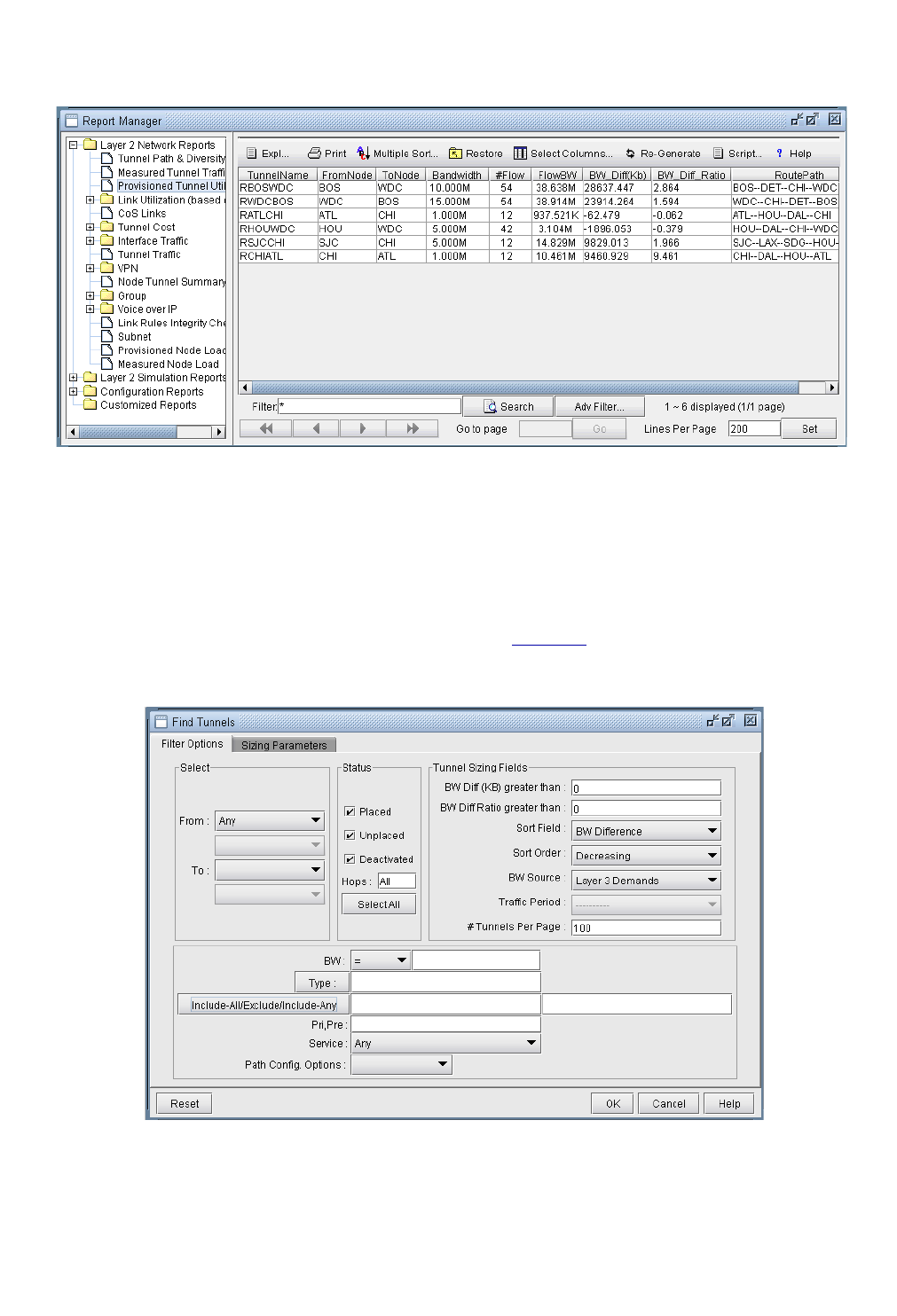Select Provisioned Tunnel Util report
The width and height of the screenshot is (897, 1316).
(x=171, y=186)
